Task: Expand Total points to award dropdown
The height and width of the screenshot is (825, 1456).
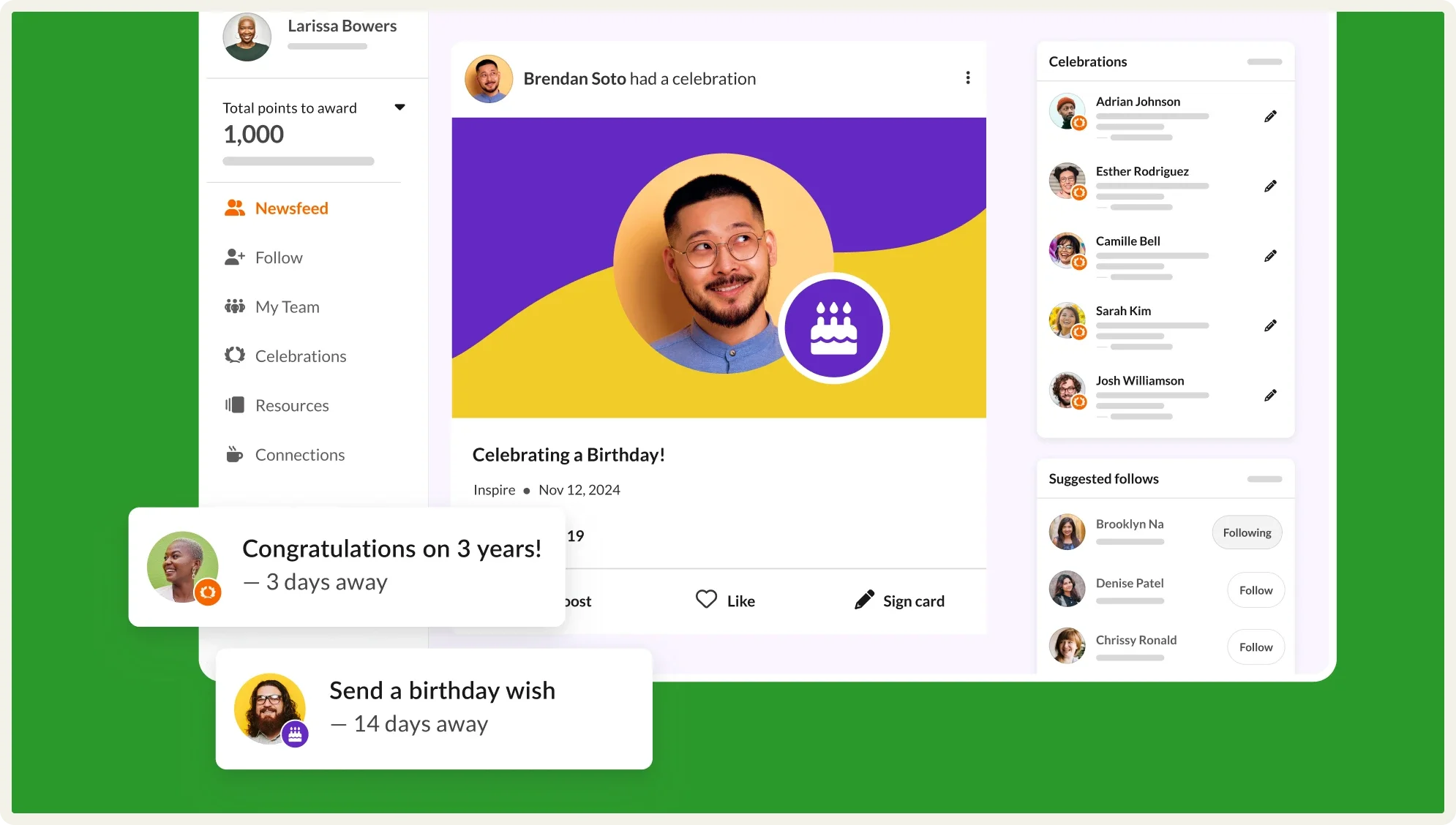Action: [x=399, y=108]
